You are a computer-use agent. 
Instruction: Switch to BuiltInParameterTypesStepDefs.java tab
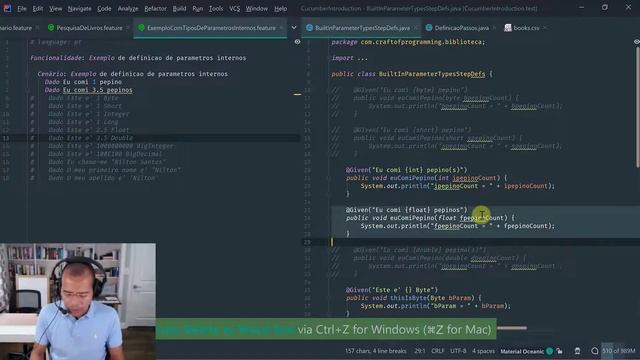362,28
